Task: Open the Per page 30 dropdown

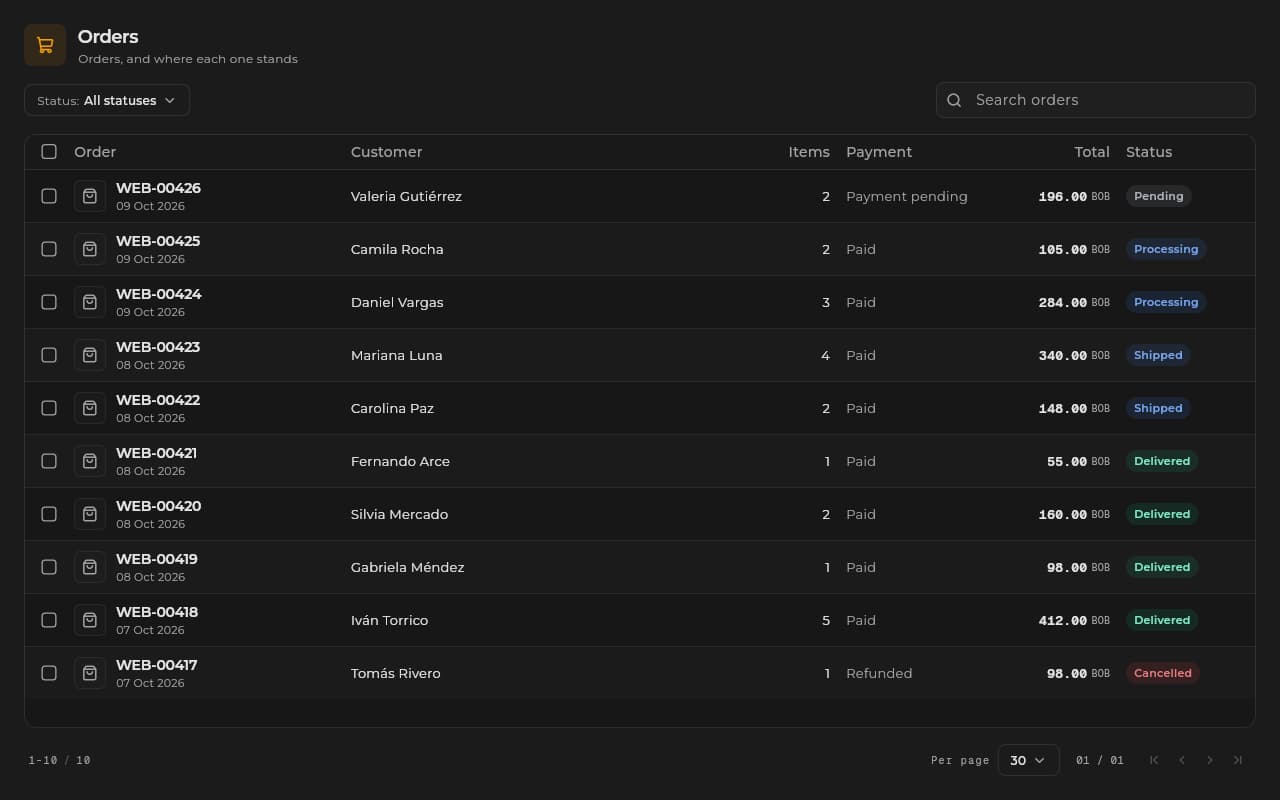Action: tap(1028, 760)
